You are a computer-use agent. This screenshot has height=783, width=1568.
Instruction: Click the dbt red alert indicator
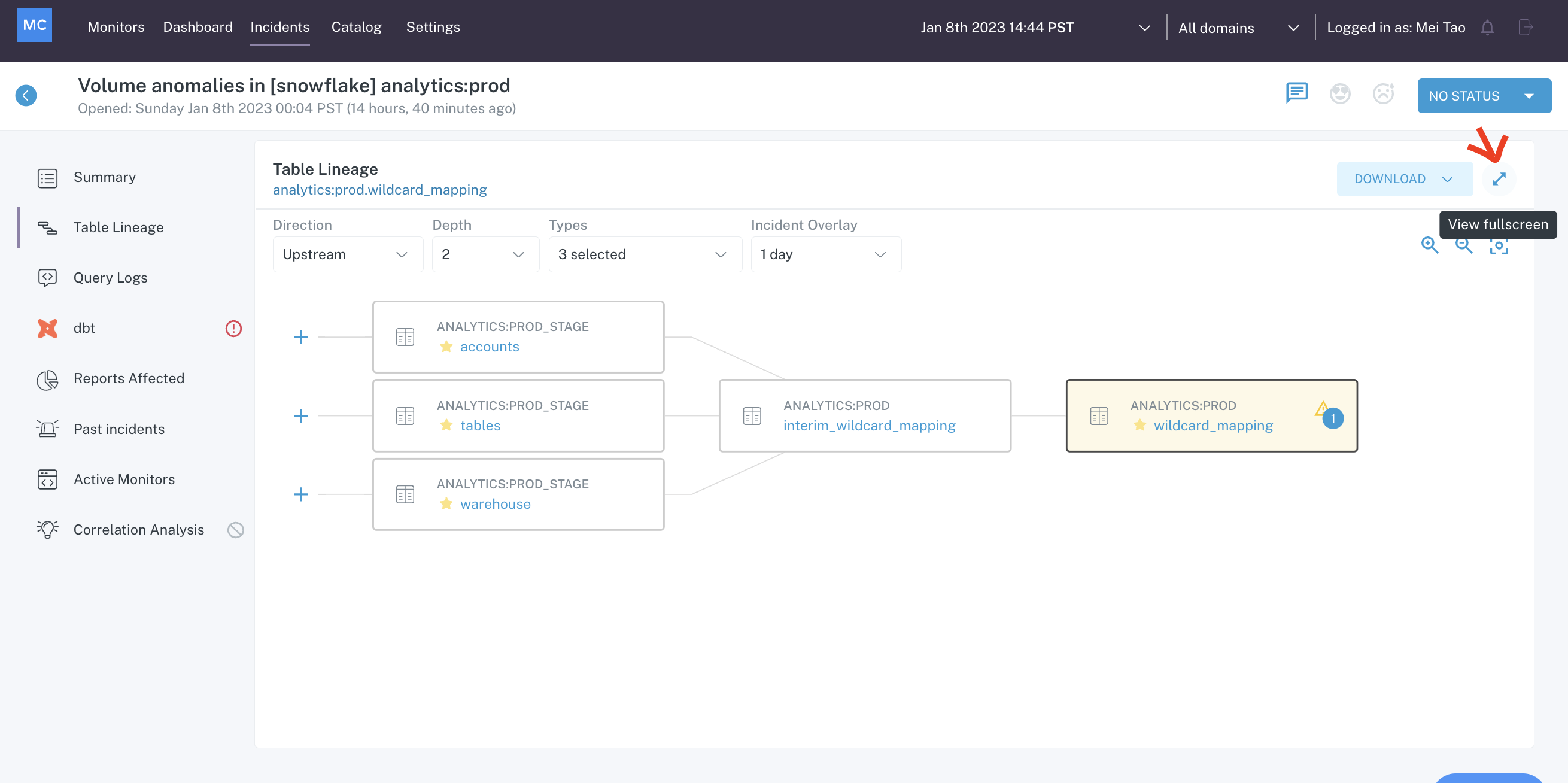233,329
